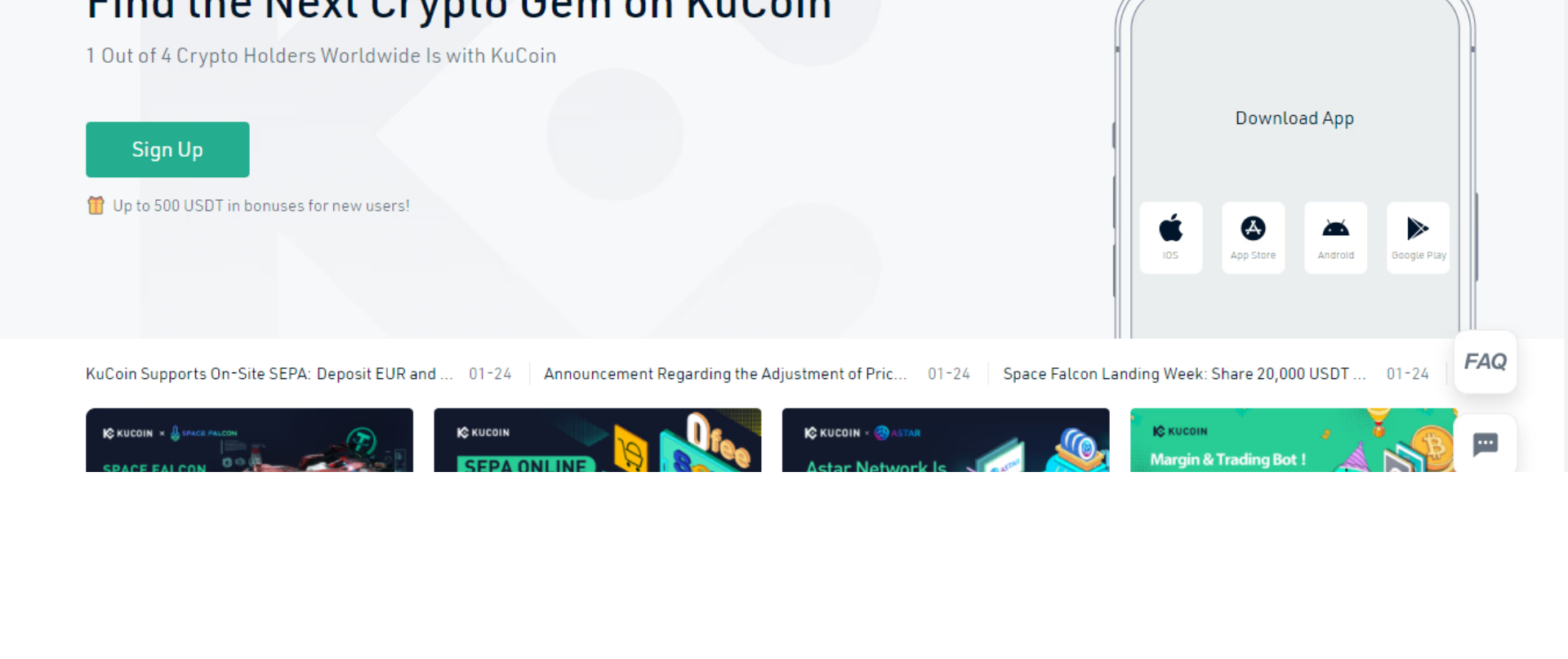Open the App Store download icon
Viewport: 1568px width, 659px height.
pos(1253,237)
